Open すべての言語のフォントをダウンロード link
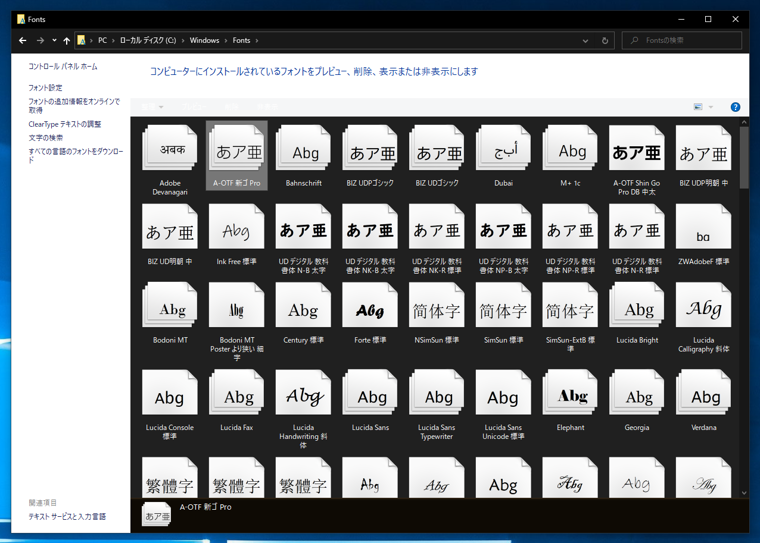Screen dimensions: 760x543 76,155
